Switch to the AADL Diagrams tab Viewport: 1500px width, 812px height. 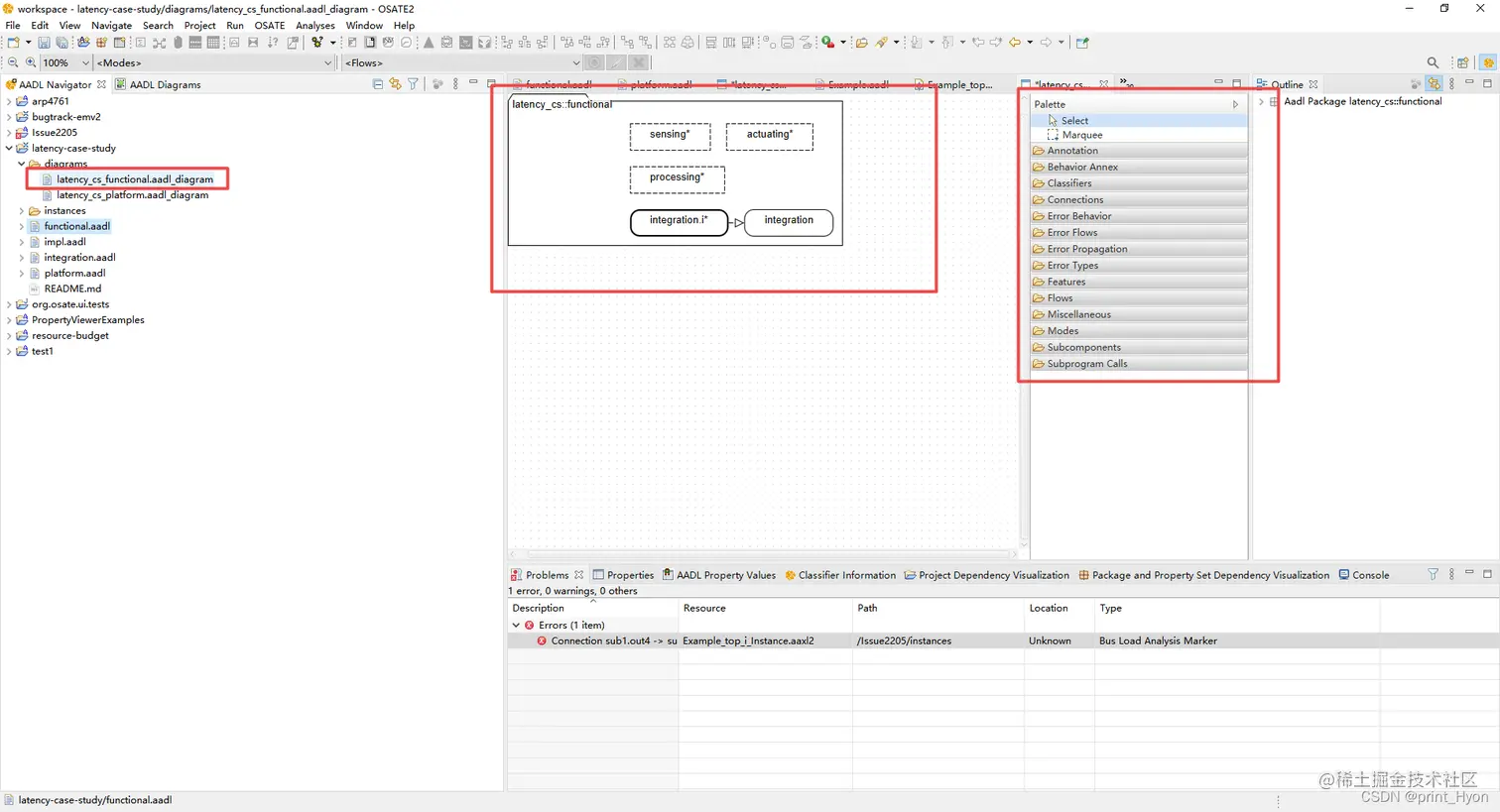tap(158, 84)
